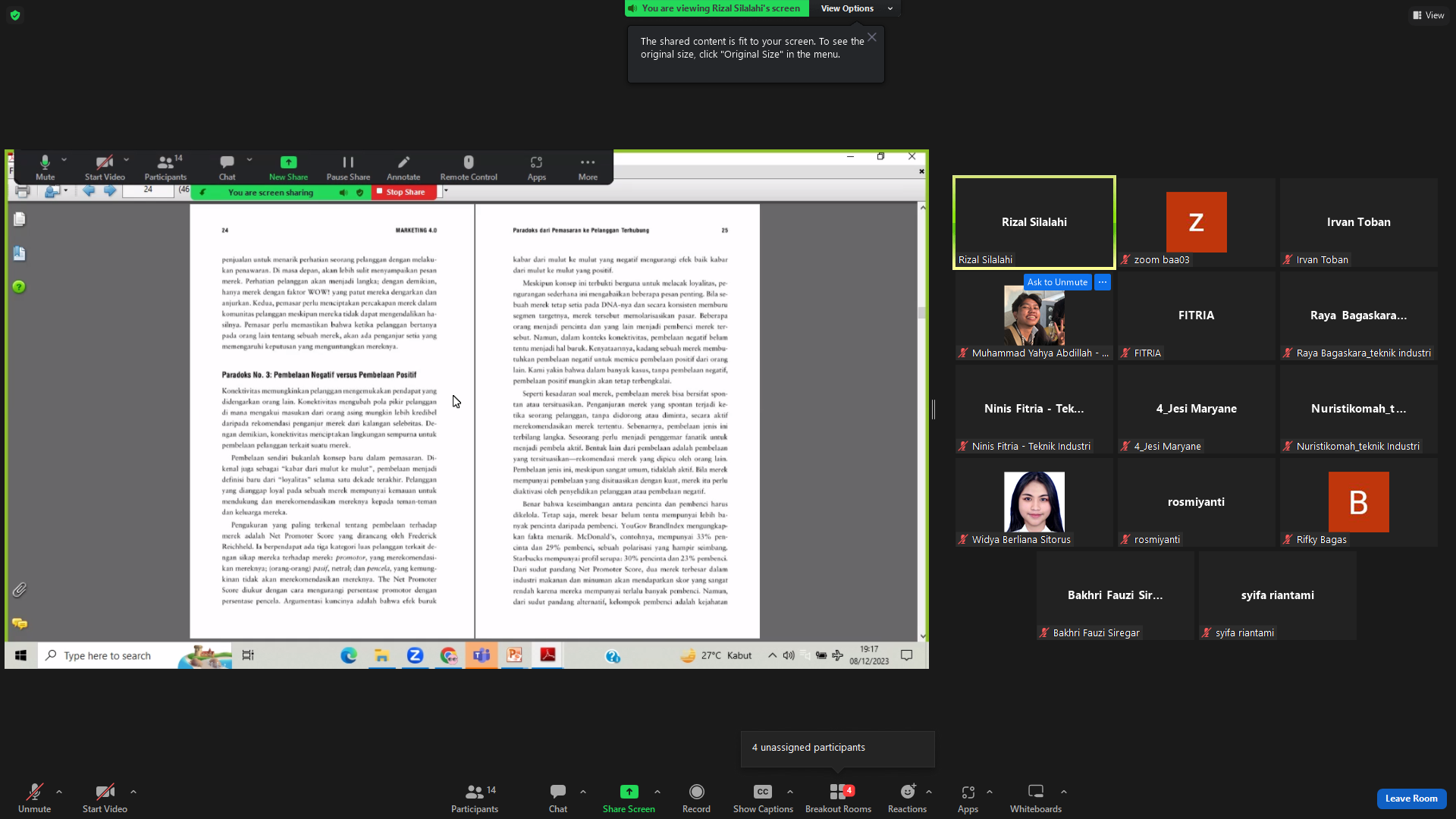The width and height of the screenshot is (1456, 819).
Task: Go to next page arrow in PDF toolbar
Action: pyautogui.click(x=110, y=191)
